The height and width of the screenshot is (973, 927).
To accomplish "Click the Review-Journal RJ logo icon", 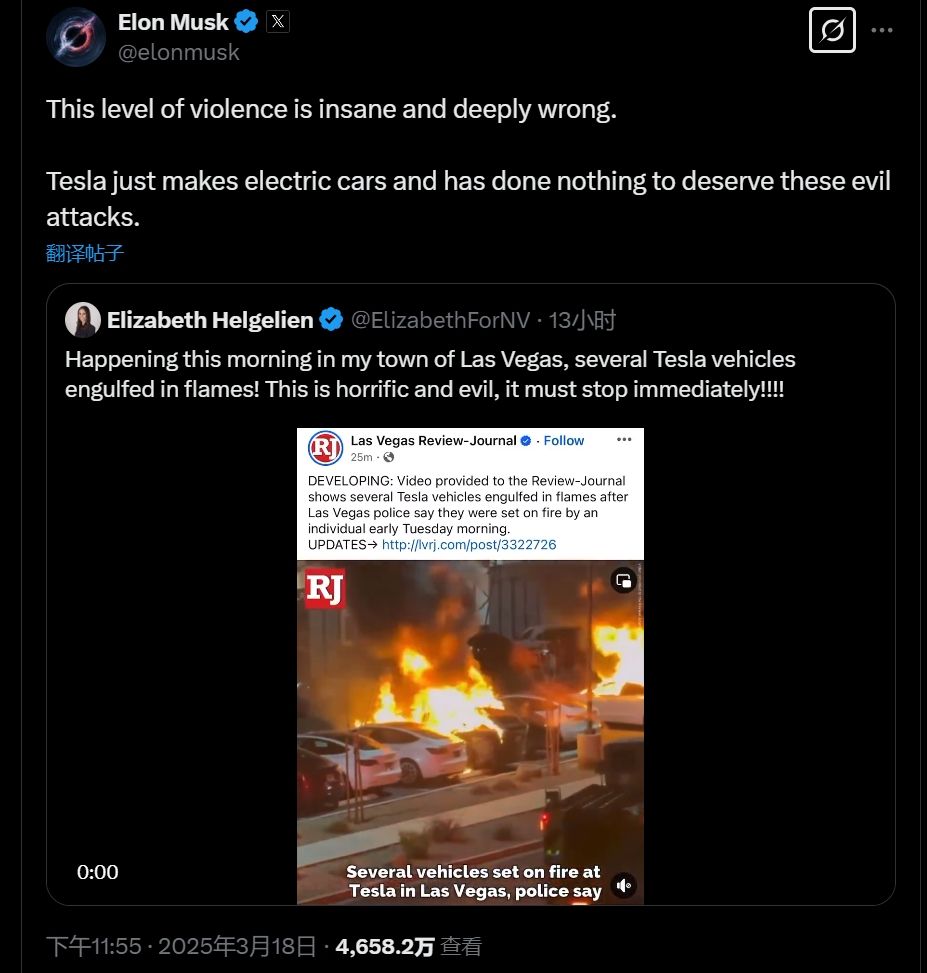I will pos(325,447).
